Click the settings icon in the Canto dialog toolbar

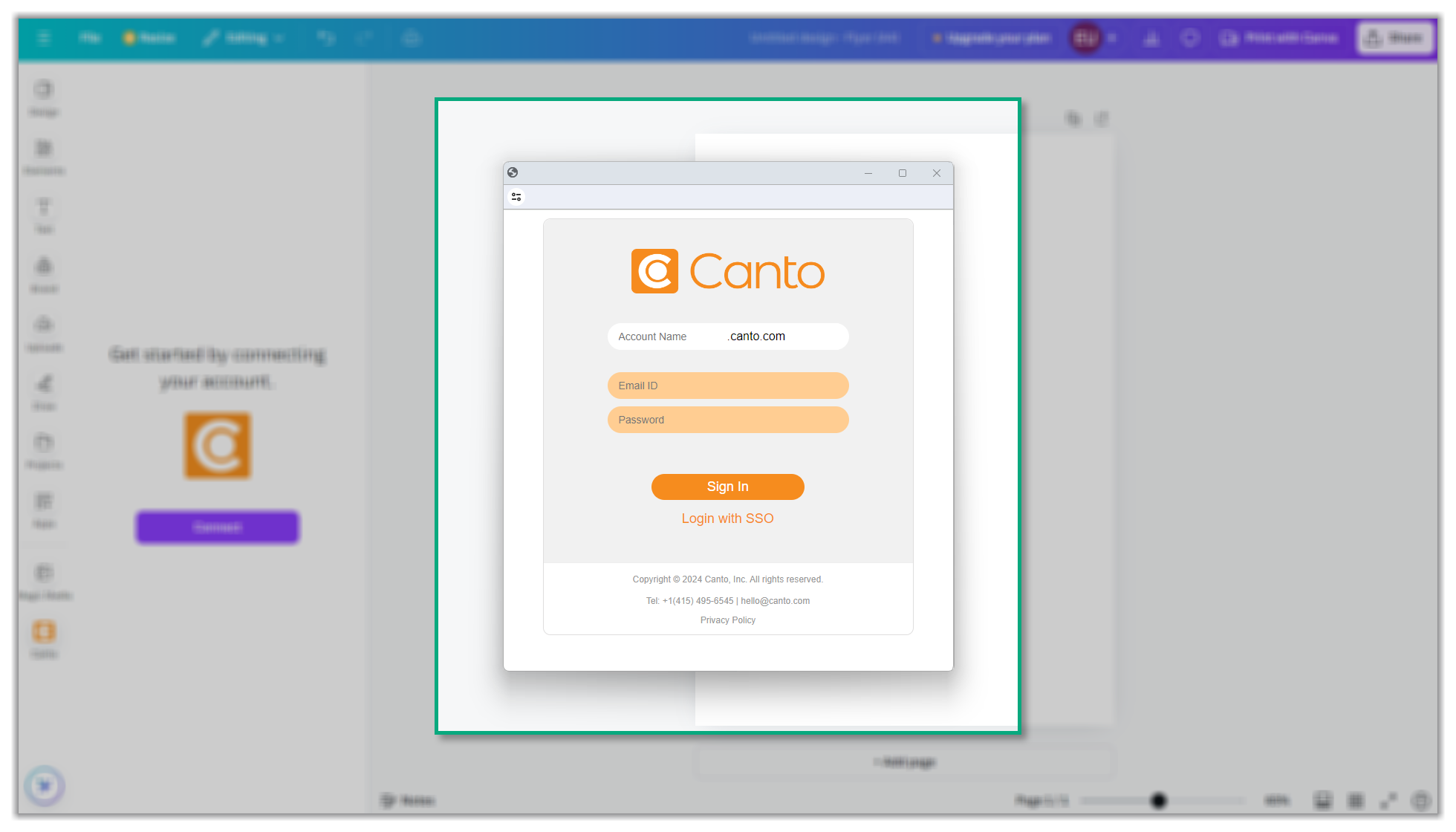(x=516, y=197)
